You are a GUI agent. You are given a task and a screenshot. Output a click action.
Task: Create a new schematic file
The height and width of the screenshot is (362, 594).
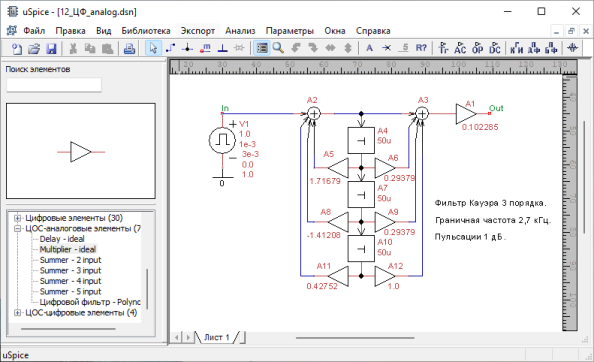point(16,48)
